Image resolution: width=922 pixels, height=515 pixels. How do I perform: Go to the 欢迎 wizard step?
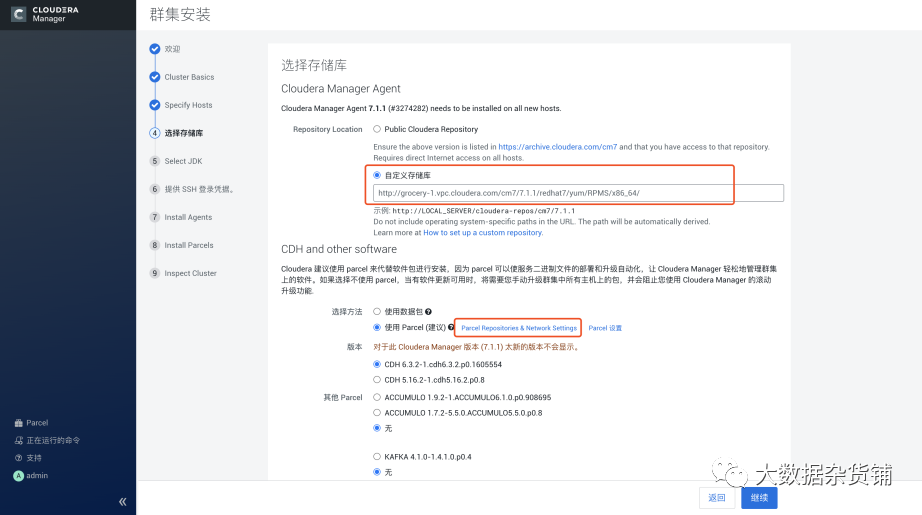pyautogui.click(x=165, y=49)
